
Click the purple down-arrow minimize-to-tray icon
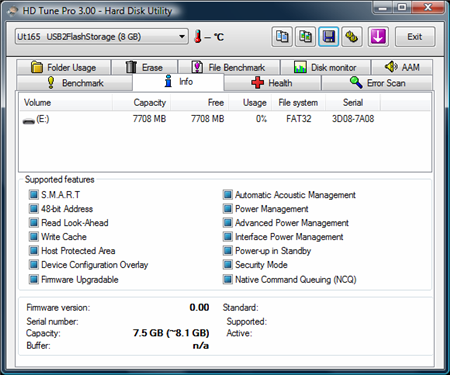(x=378, y=37)
